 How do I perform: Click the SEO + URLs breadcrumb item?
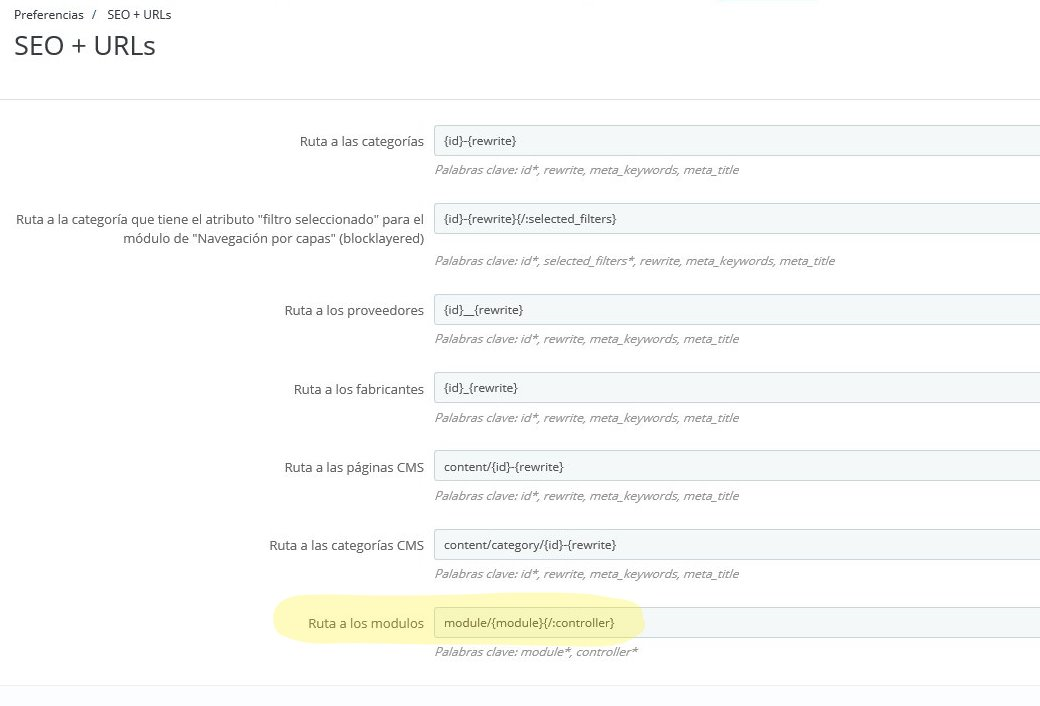[x=139, y=15]
